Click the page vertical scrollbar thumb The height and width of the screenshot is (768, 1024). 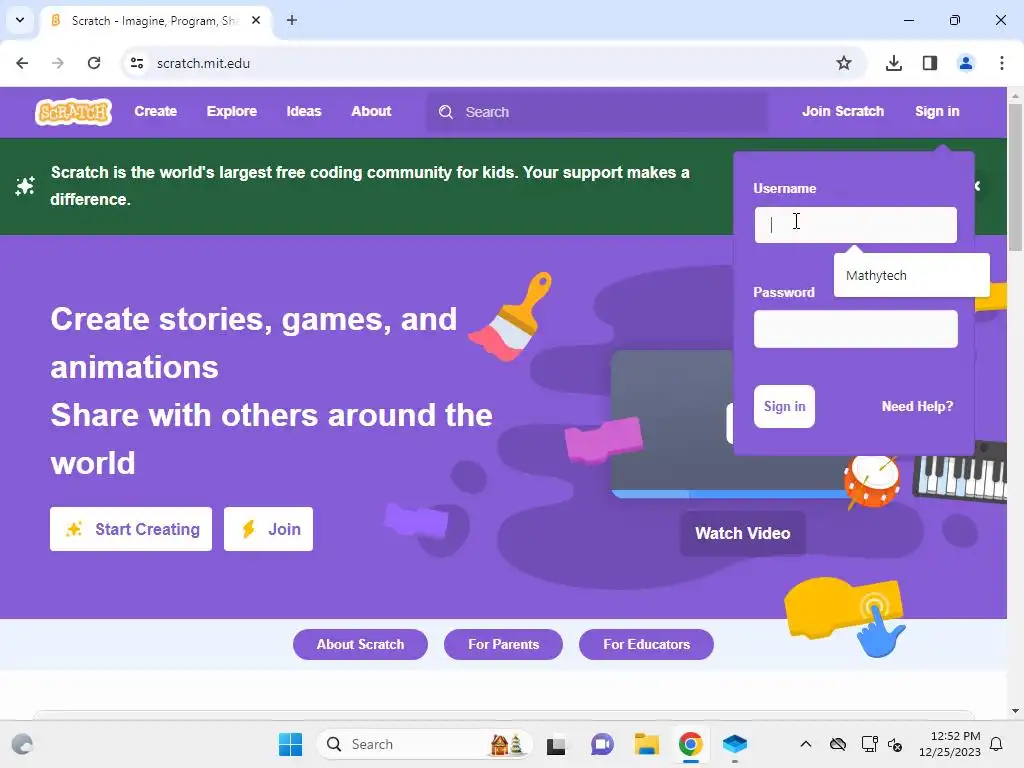coord(1016,176)
